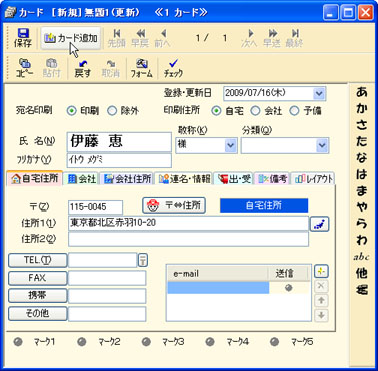Select the 除外 radio button
The width and height of the screenshot is (378, 371).
point(112,111)
